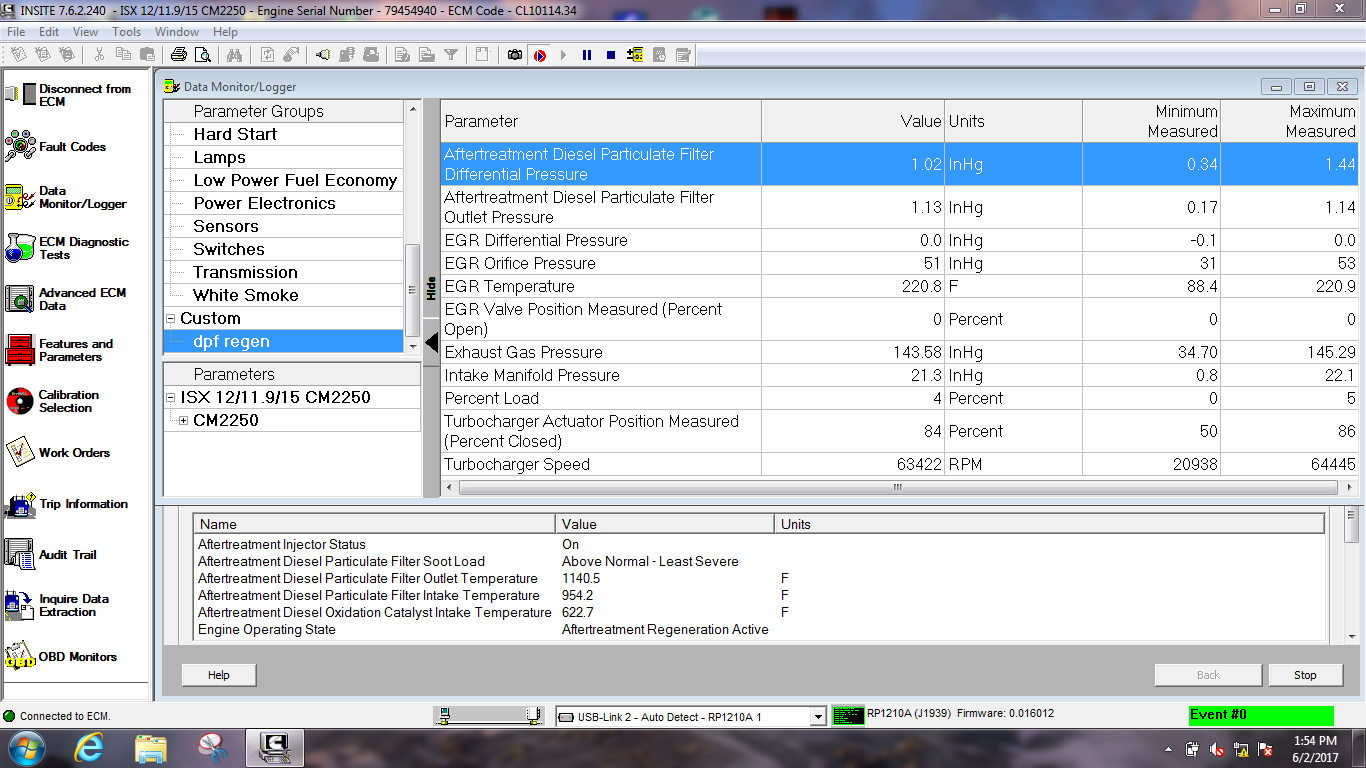Open Audit Trail icon
This screenshot has width=1366, height=768.
pyautogui.click(x=20, y=555)
